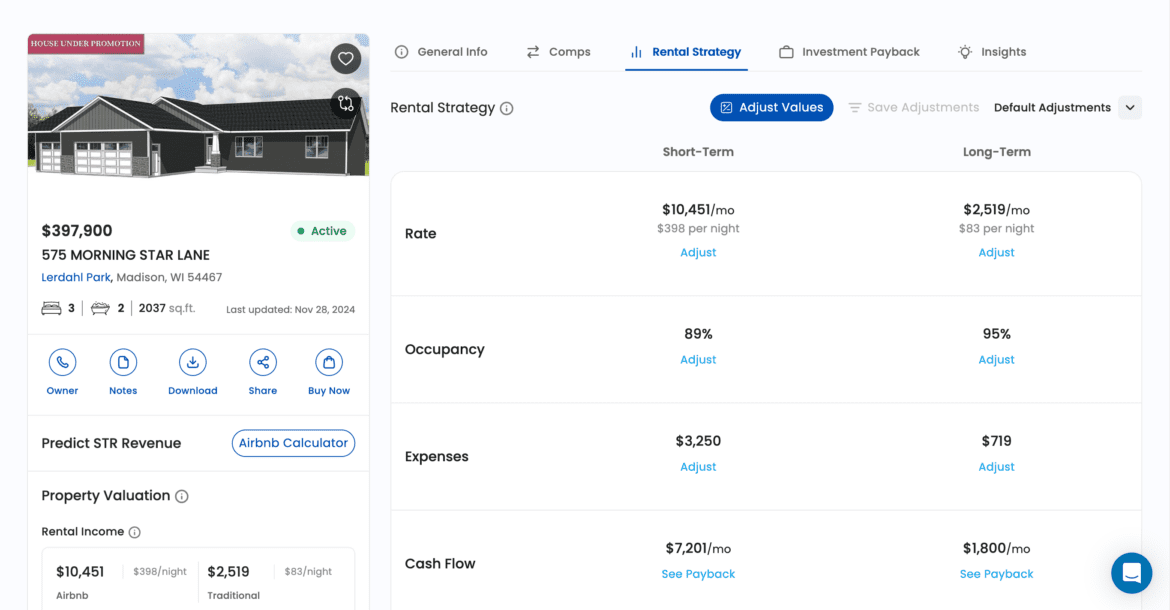Share the listing via the Share icon

click(x=262, y=362)
